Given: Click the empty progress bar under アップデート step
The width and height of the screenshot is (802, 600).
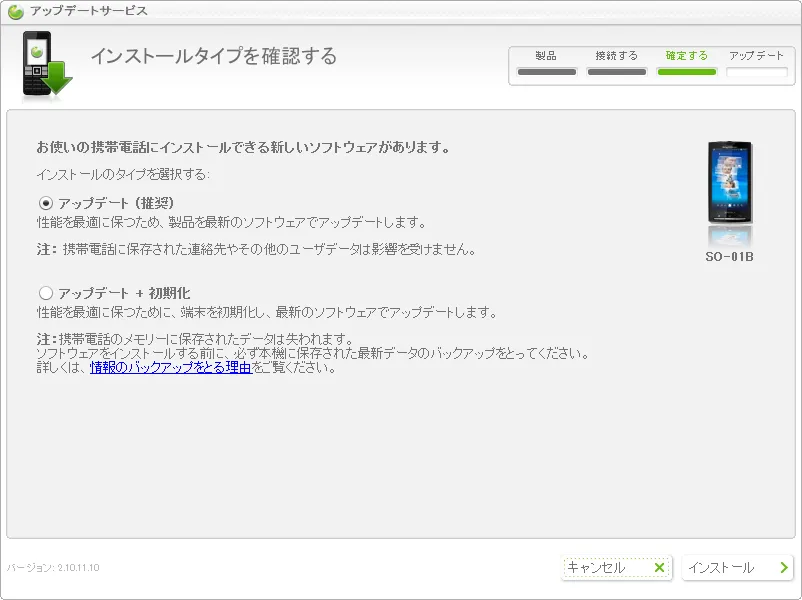Looking at the screenshot, I should [x=756, y=72].
